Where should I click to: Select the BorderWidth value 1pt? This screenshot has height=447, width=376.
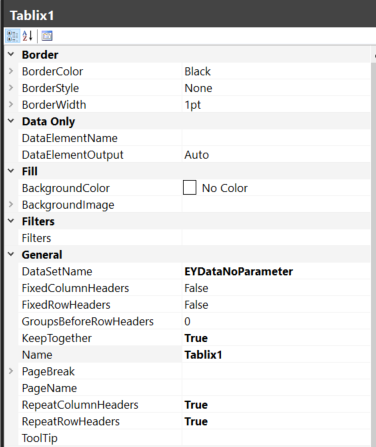tap(193, 105)
